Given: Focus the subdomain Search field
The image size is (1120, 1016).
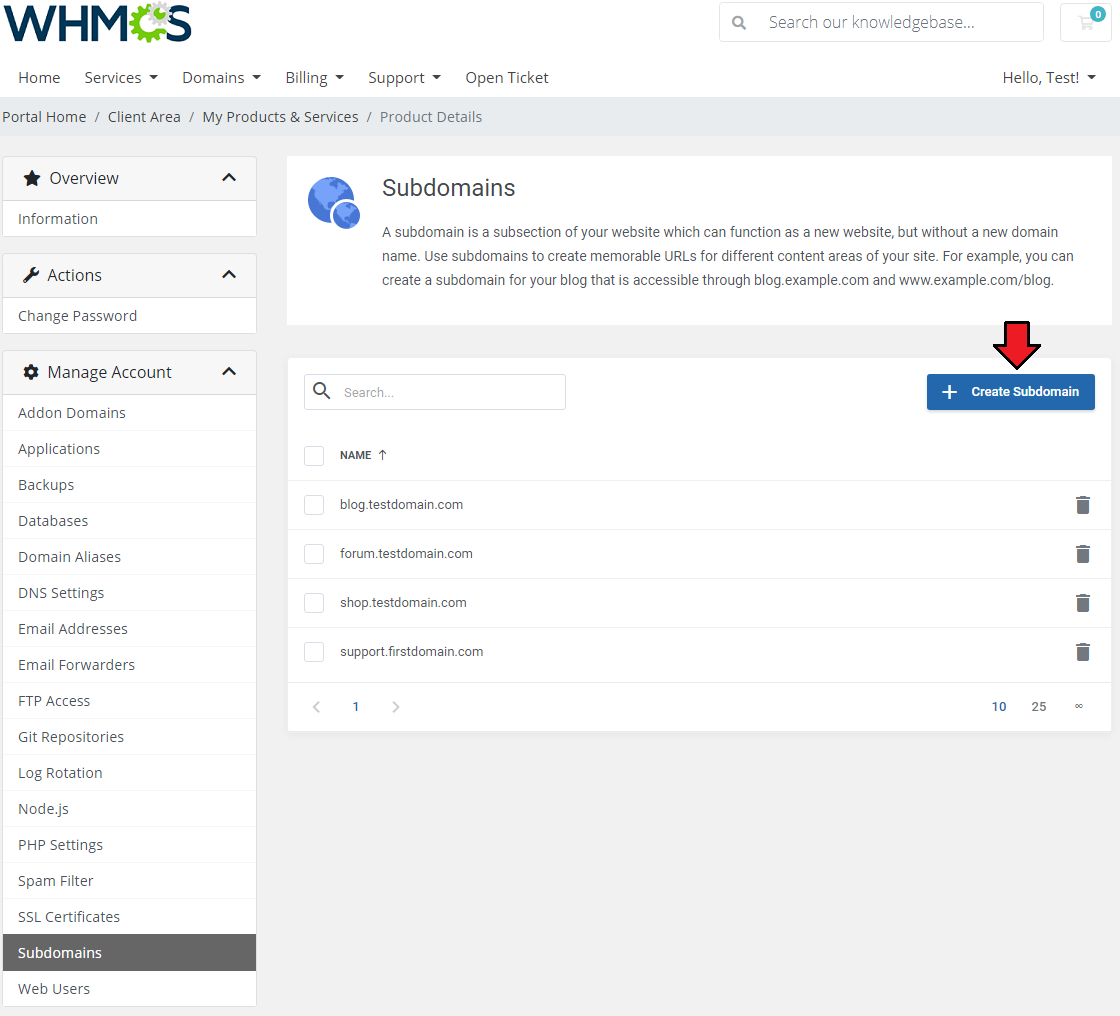Looking at the screenshot, I should point(434,392).
